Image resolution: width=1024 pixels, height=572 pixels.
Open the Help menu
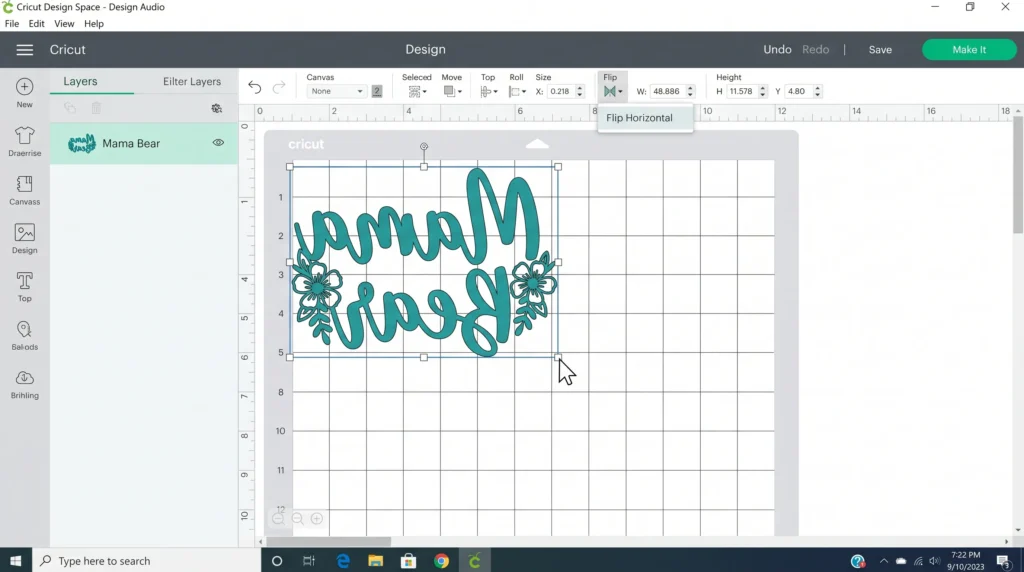point(93,24)
